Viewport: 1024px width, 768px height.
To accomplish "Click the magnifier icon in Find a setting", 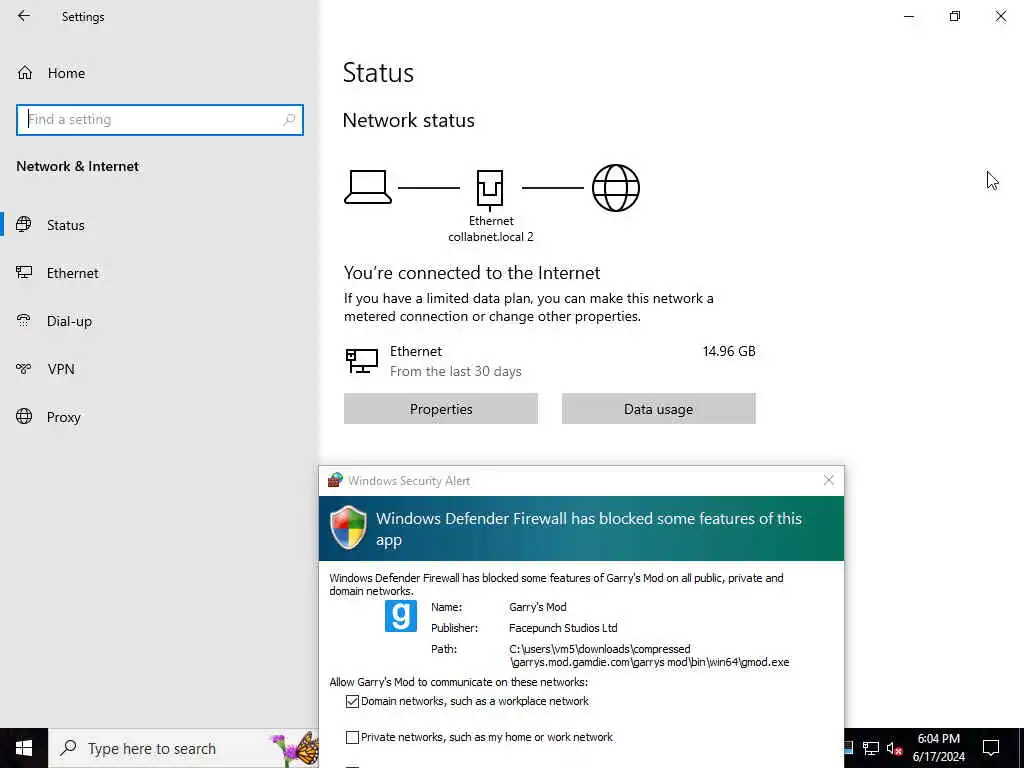I will [x=289, y=120].
